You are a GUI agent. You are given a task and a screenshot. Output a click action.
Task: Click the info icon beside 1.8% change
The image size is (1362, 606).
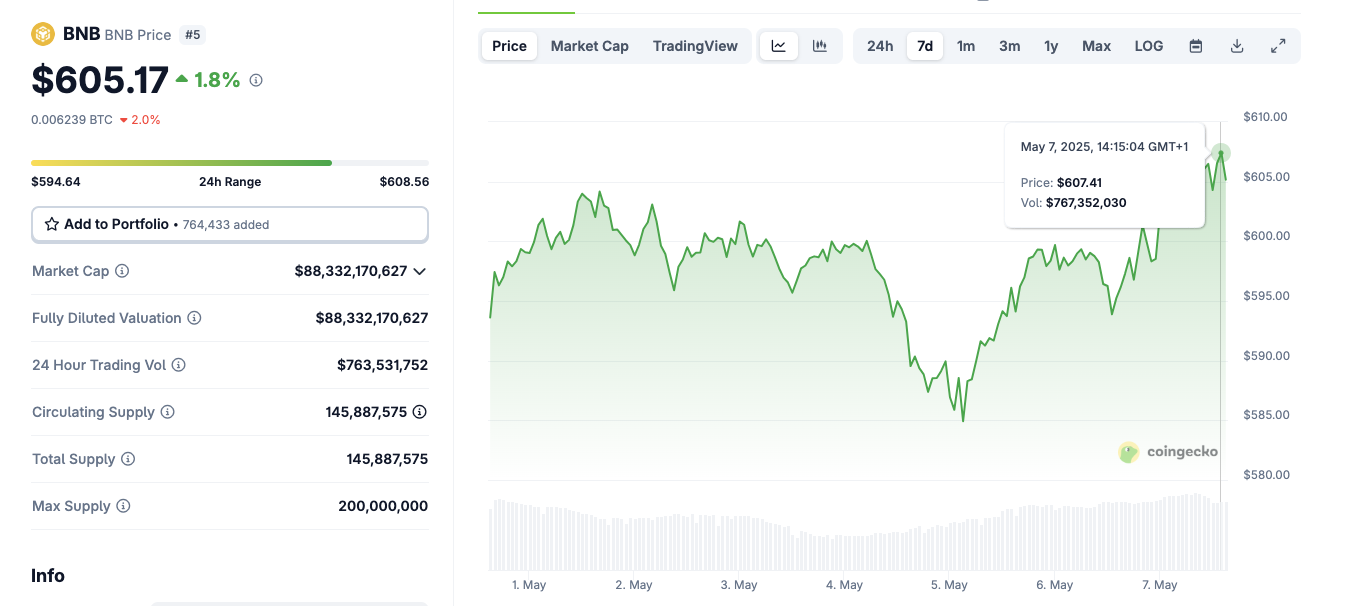click(256, 80)
